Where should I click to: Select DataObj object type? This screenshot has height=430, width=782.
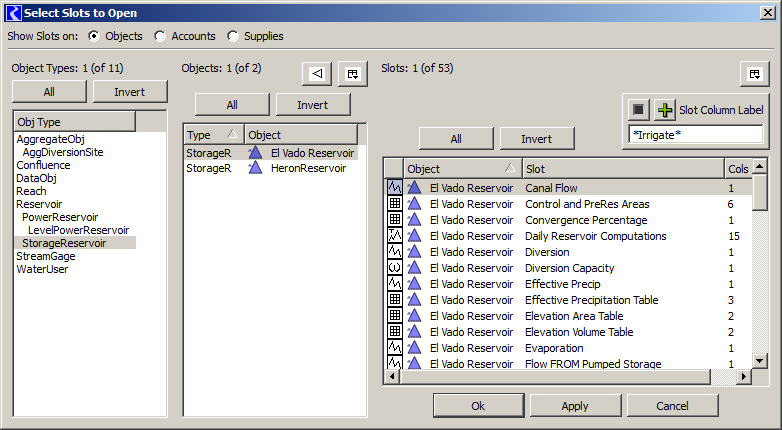(36, 178)
